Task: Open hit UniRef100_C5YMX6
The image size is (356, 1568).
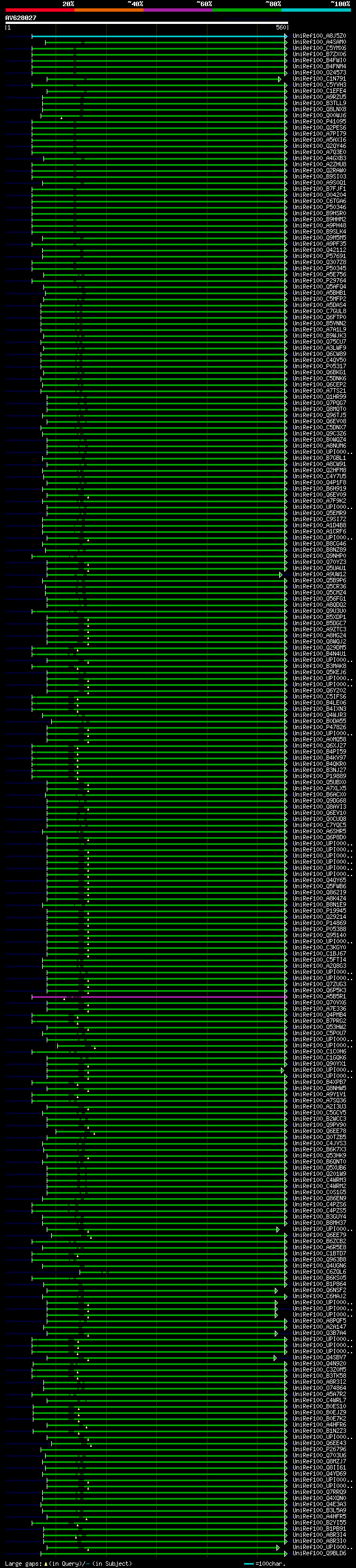Action: [319, 48]
